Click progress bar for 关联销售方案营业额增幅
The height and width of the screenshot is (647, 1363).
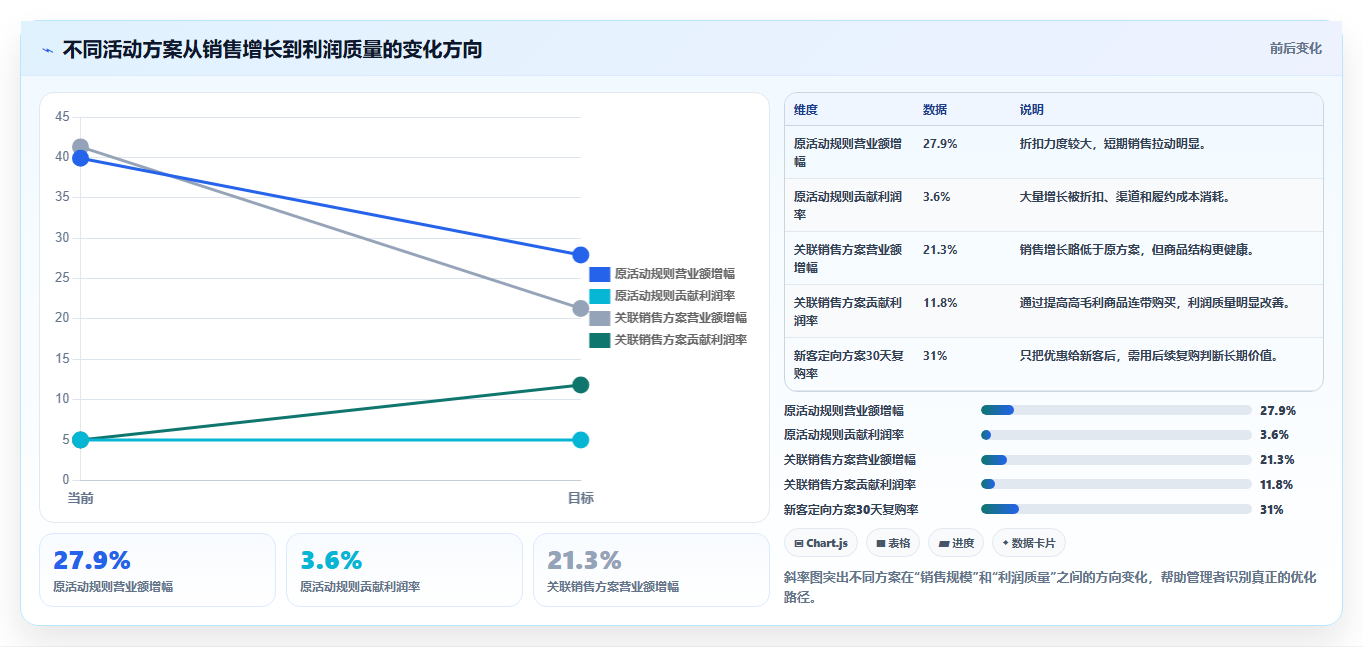click(x=1116, y=460)
